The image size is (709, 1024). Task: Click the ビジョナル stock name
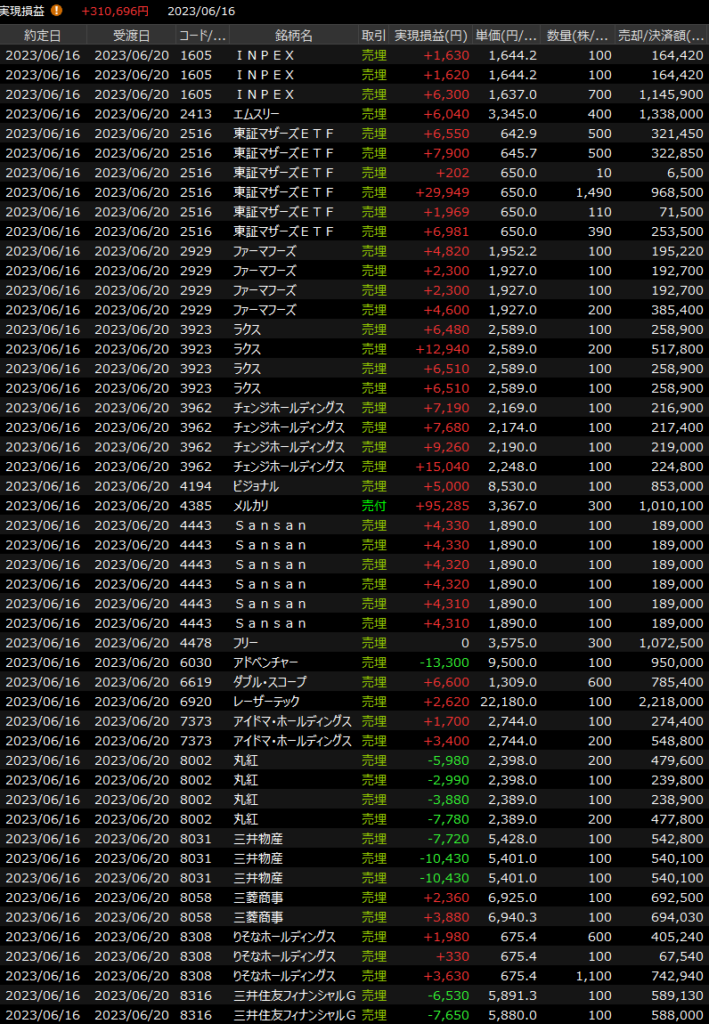tap(256, 486)
